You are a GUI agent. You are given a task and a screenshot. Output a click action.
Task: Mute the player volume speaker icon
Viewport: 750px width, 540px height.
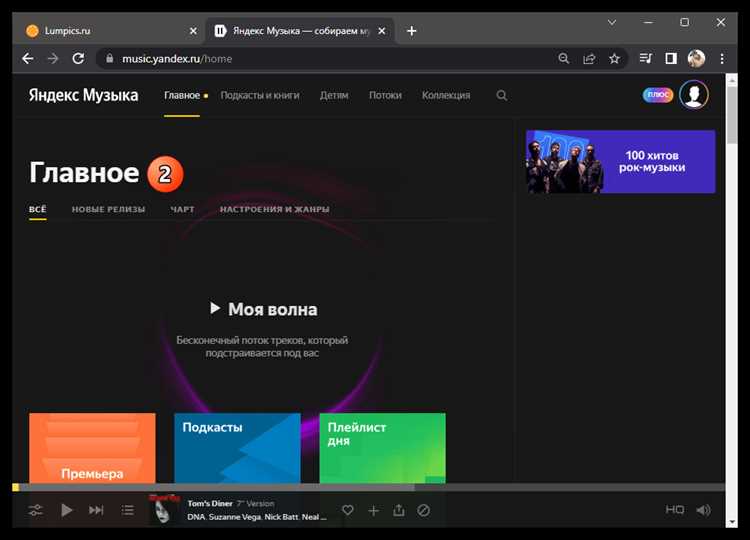coord(703,510)
